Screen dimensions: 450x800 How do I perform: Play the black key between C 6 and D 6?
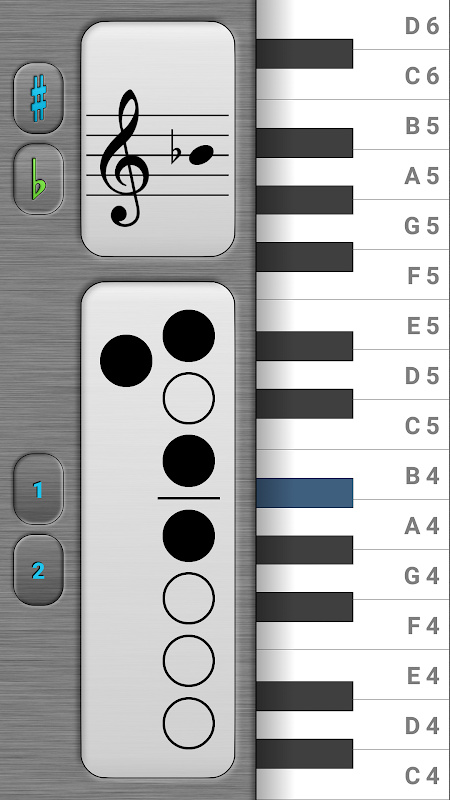click(x=305, y=54)
